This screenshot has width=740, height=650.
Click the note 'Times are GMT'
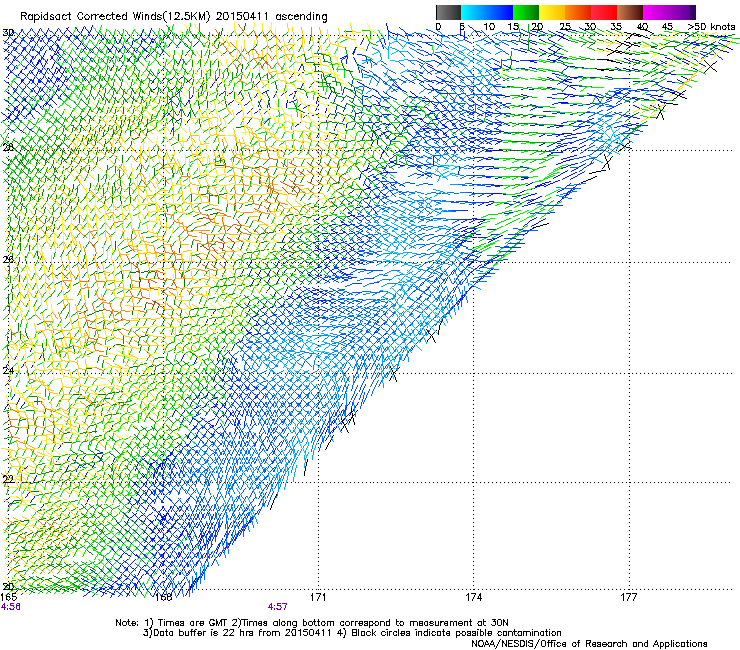[x=193, y=623]
